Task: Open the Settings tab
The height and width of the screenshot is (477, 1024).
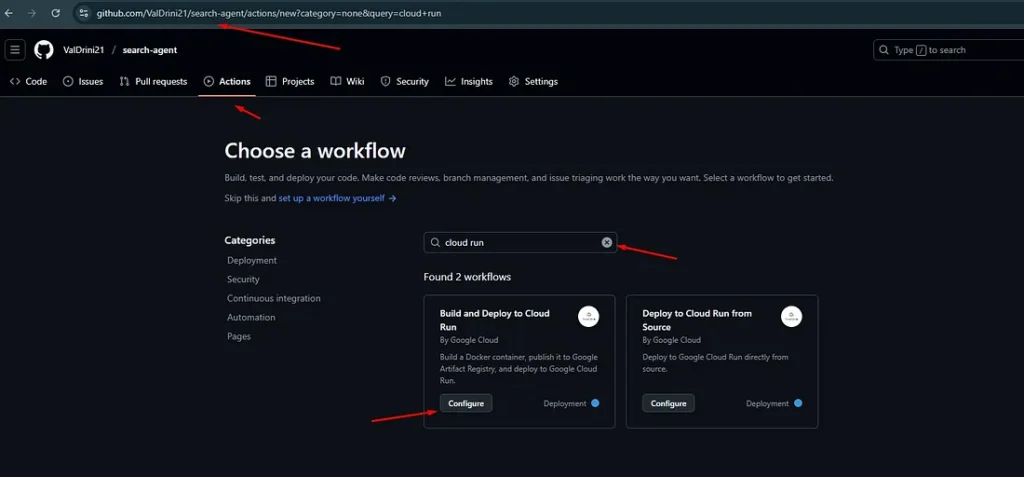Action: point(533,82)
